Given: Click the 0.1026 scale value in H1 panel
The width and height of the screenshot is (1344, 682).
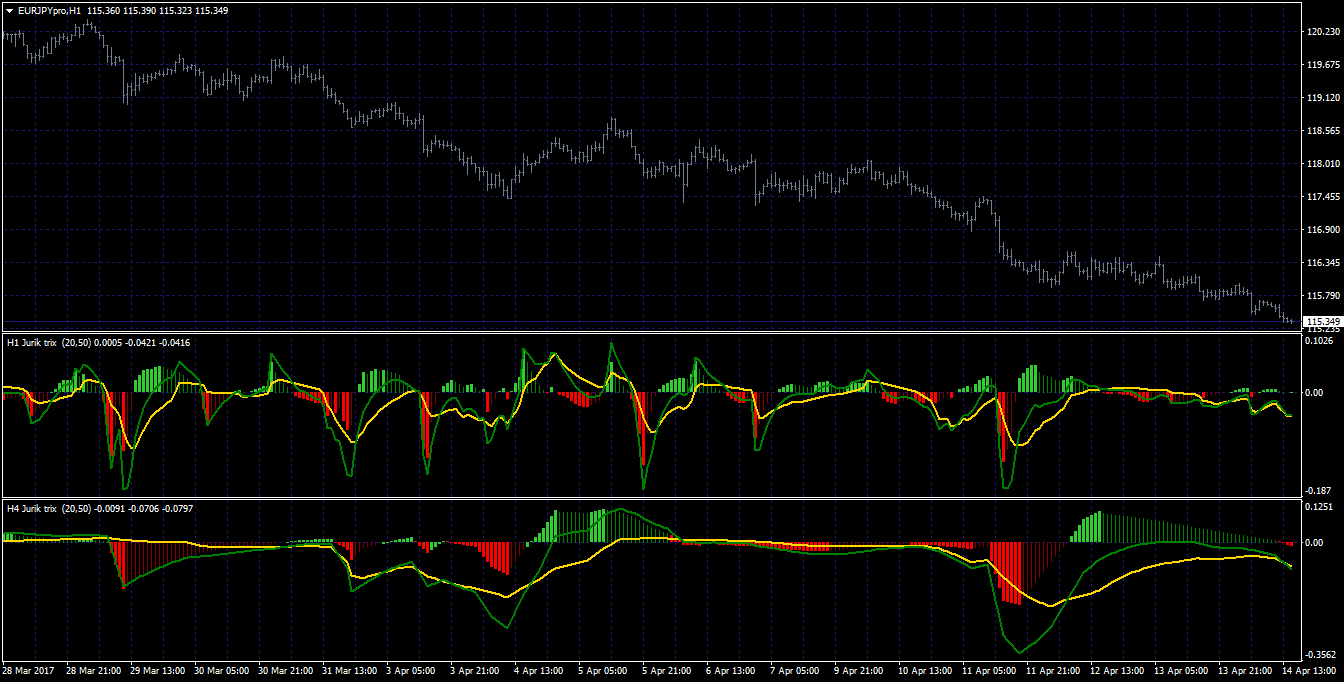Looking at the screenshot, I should (1322, 341).
